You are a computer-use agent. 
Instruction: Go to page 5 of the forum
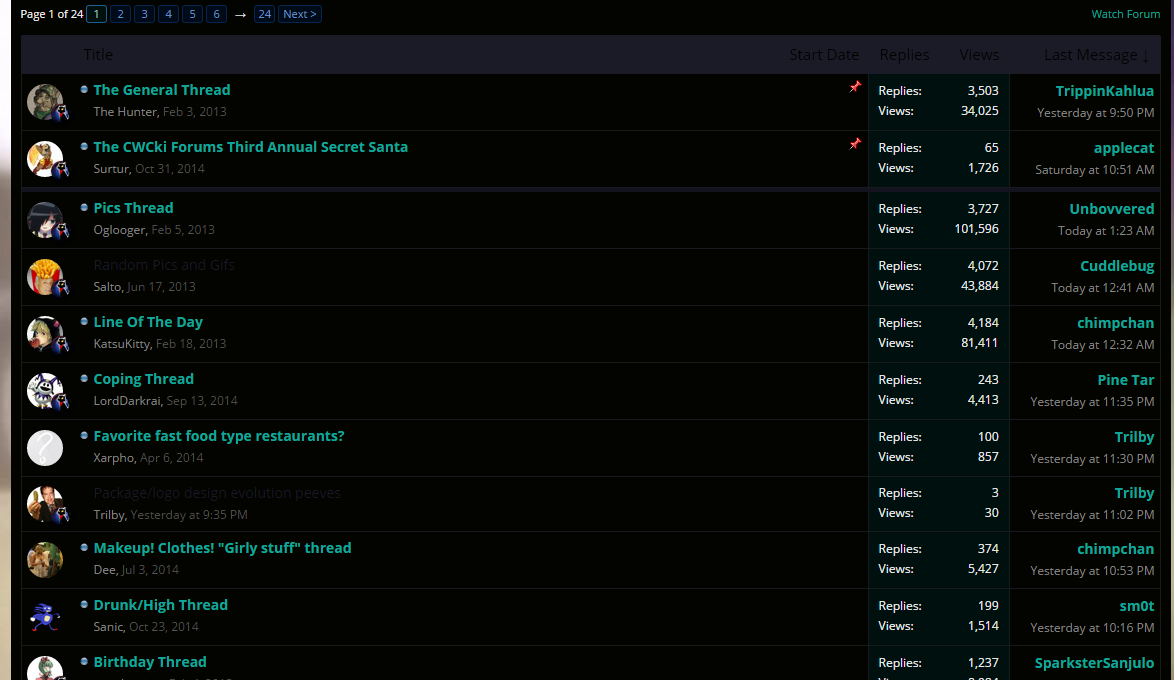click(192, 14)
